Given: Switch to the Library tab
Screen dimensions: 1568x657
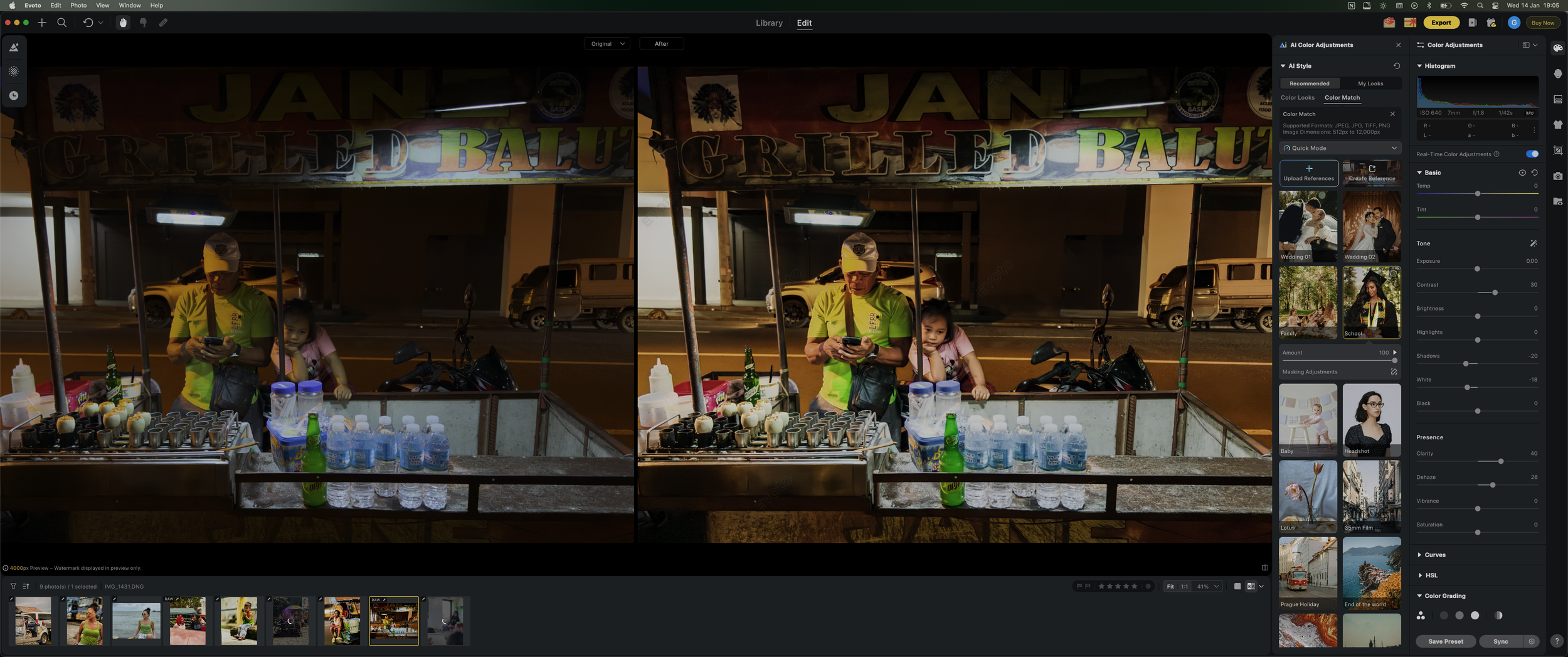Looking at the screenshot, I should click(769, 23).
